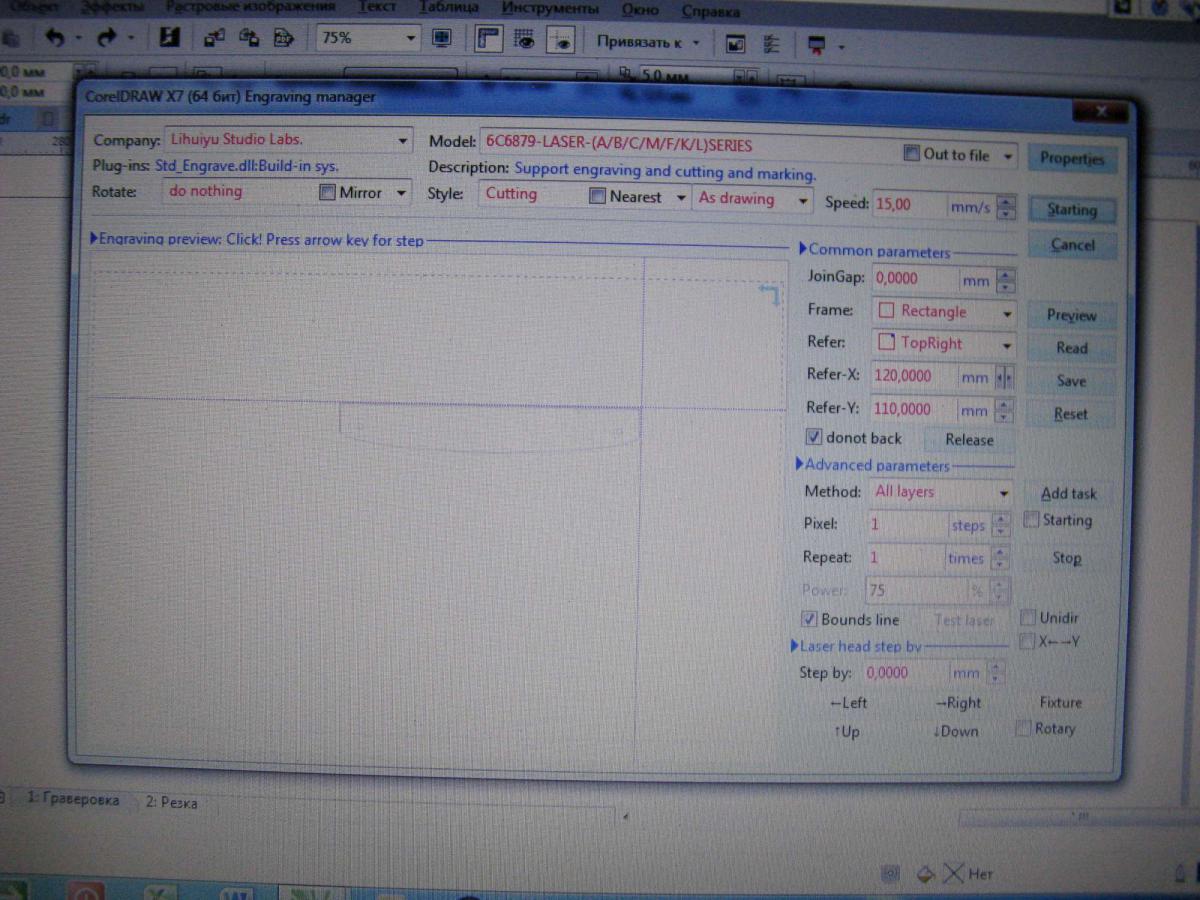Click the Cancel button
1200x900 pixels.
pos(1072,245)
